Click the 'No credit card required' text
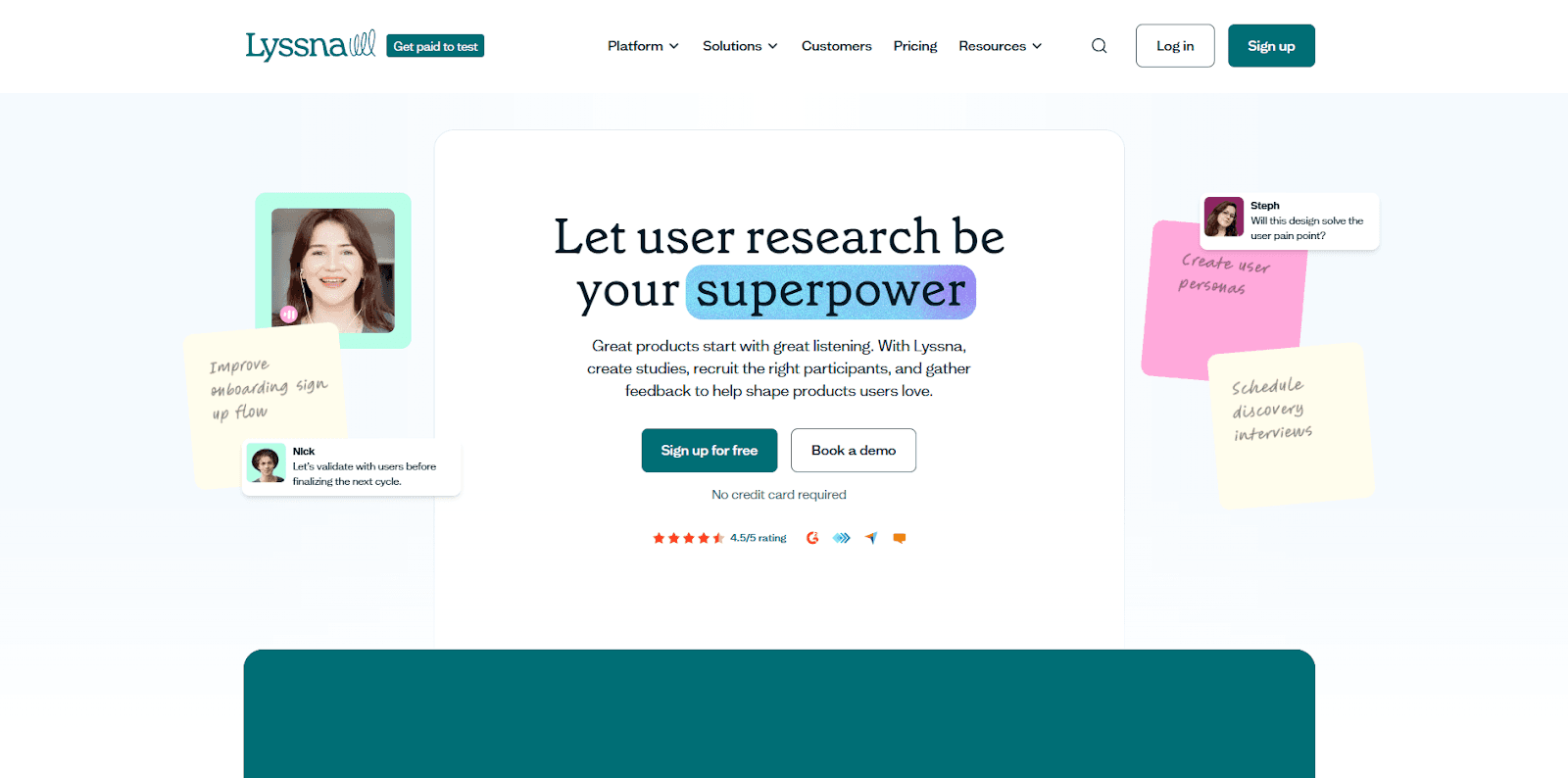This screenshot has height=778, width=1568. click(779, 495)
